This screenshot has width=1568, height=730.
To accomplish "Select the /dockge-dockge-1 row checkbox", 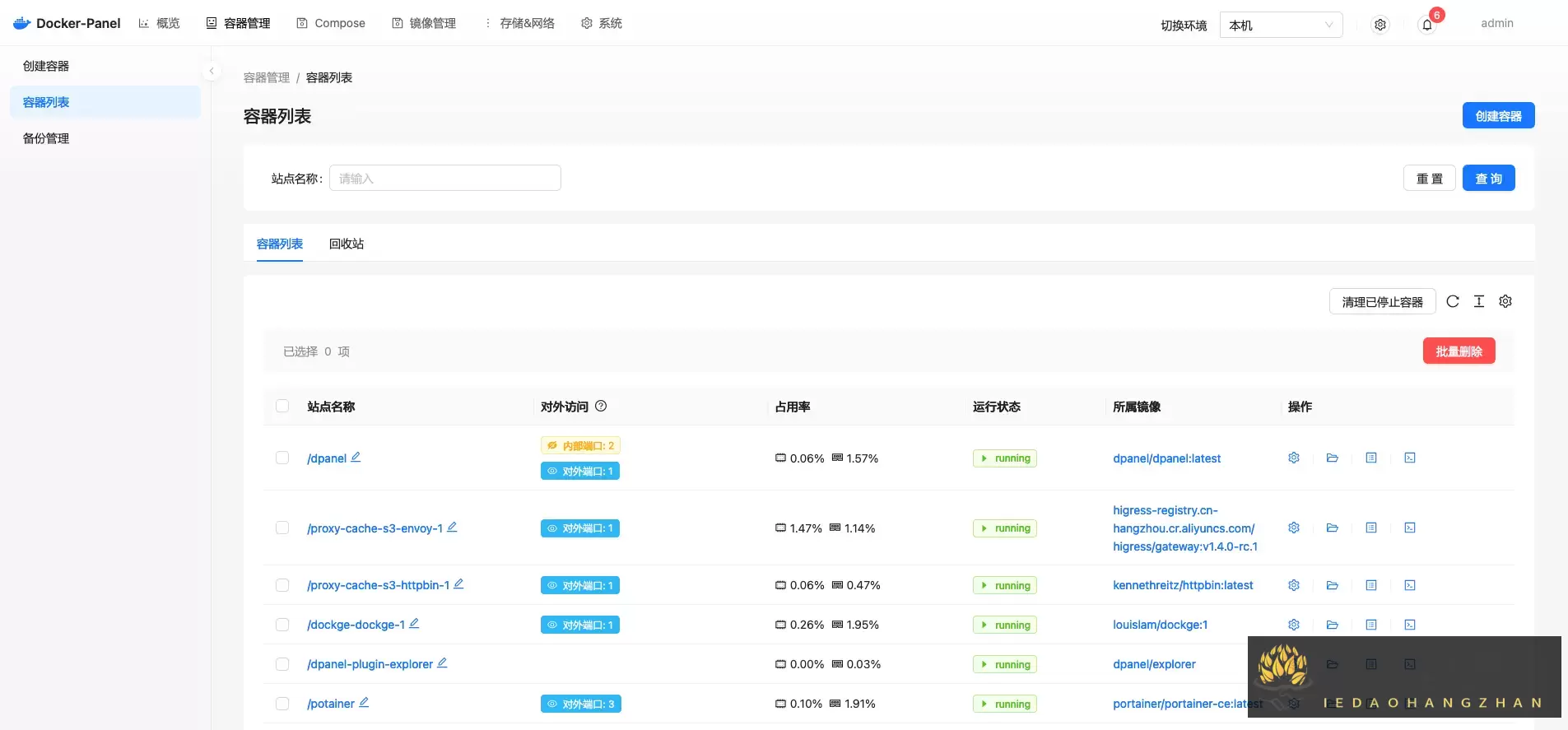I will 282,625.
